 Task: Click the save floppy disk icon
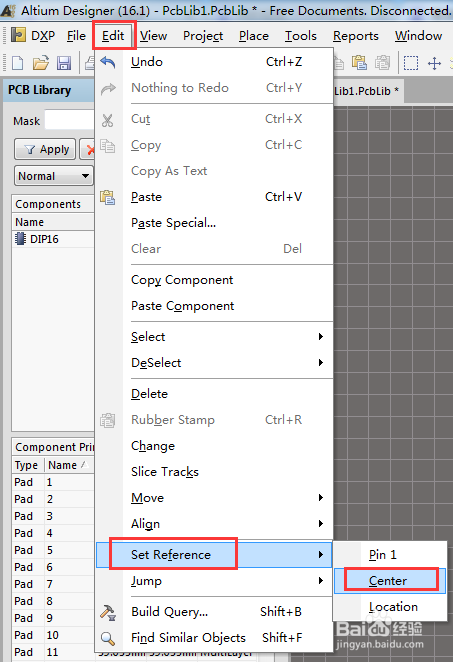coord(64,63)
